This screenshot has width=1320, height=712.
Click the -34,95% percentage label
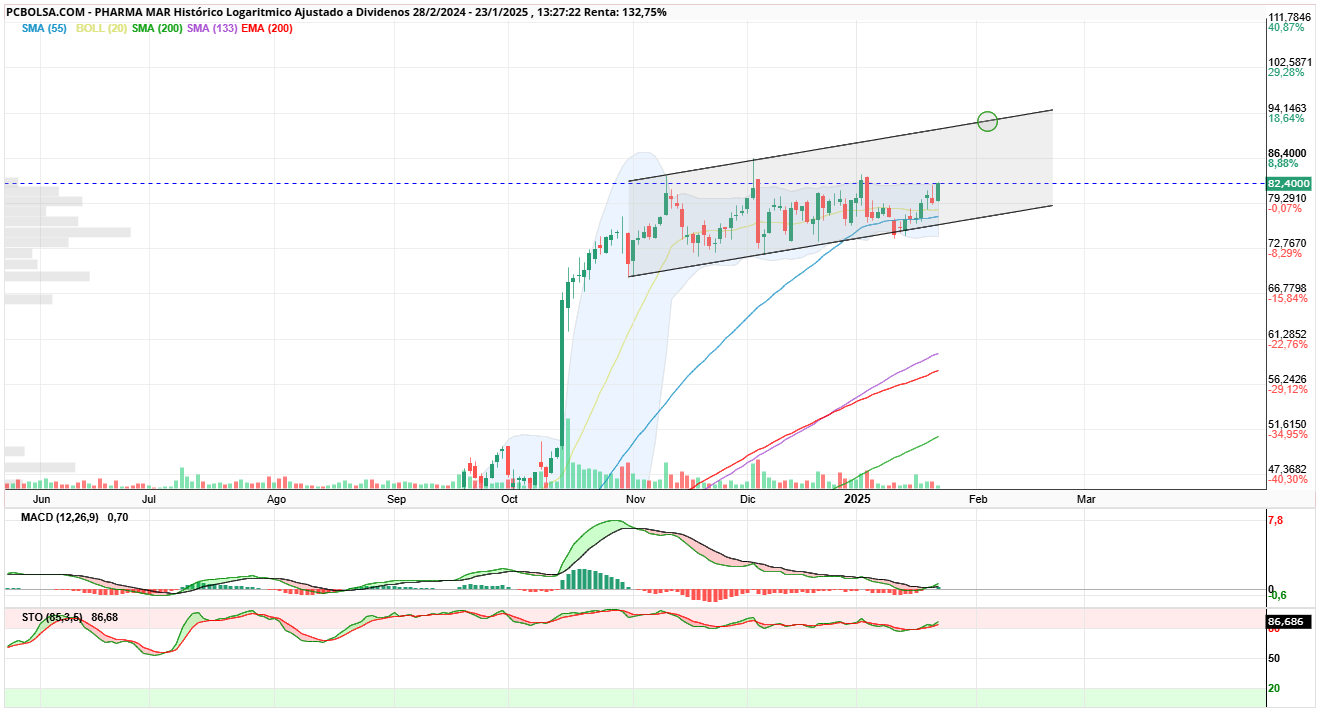point(1288,435)
